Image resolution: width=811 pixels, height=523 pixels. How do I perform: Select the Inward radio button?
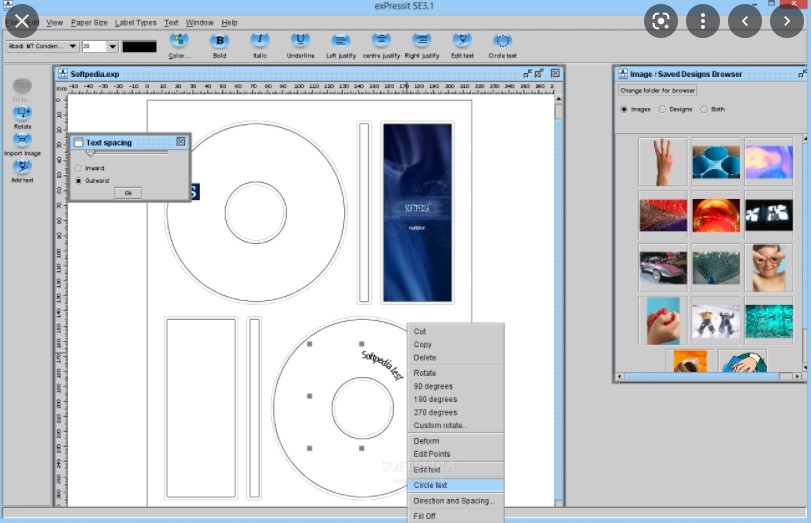tap(78, 168)
